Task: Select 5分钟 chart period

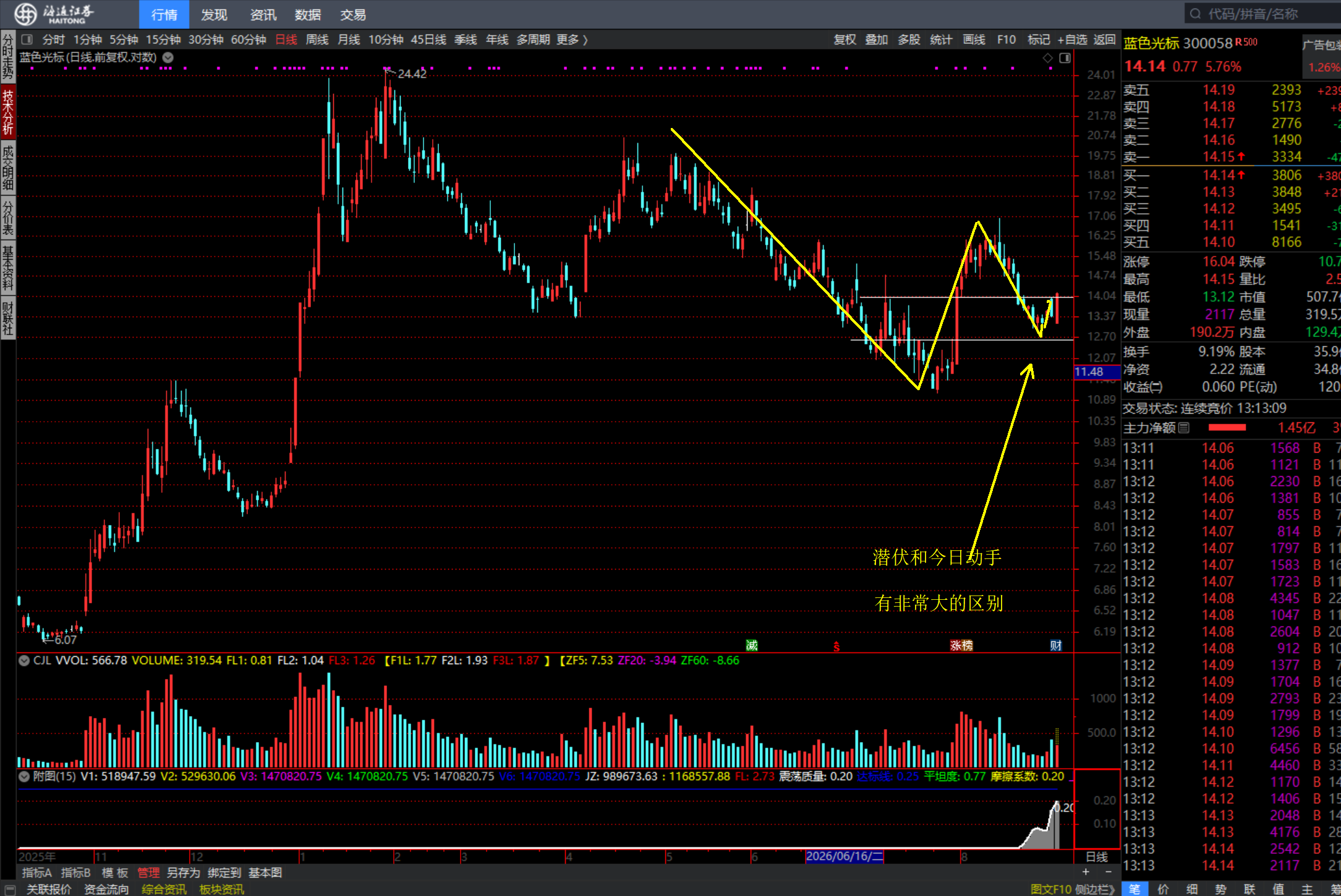Action: (124, 40)
